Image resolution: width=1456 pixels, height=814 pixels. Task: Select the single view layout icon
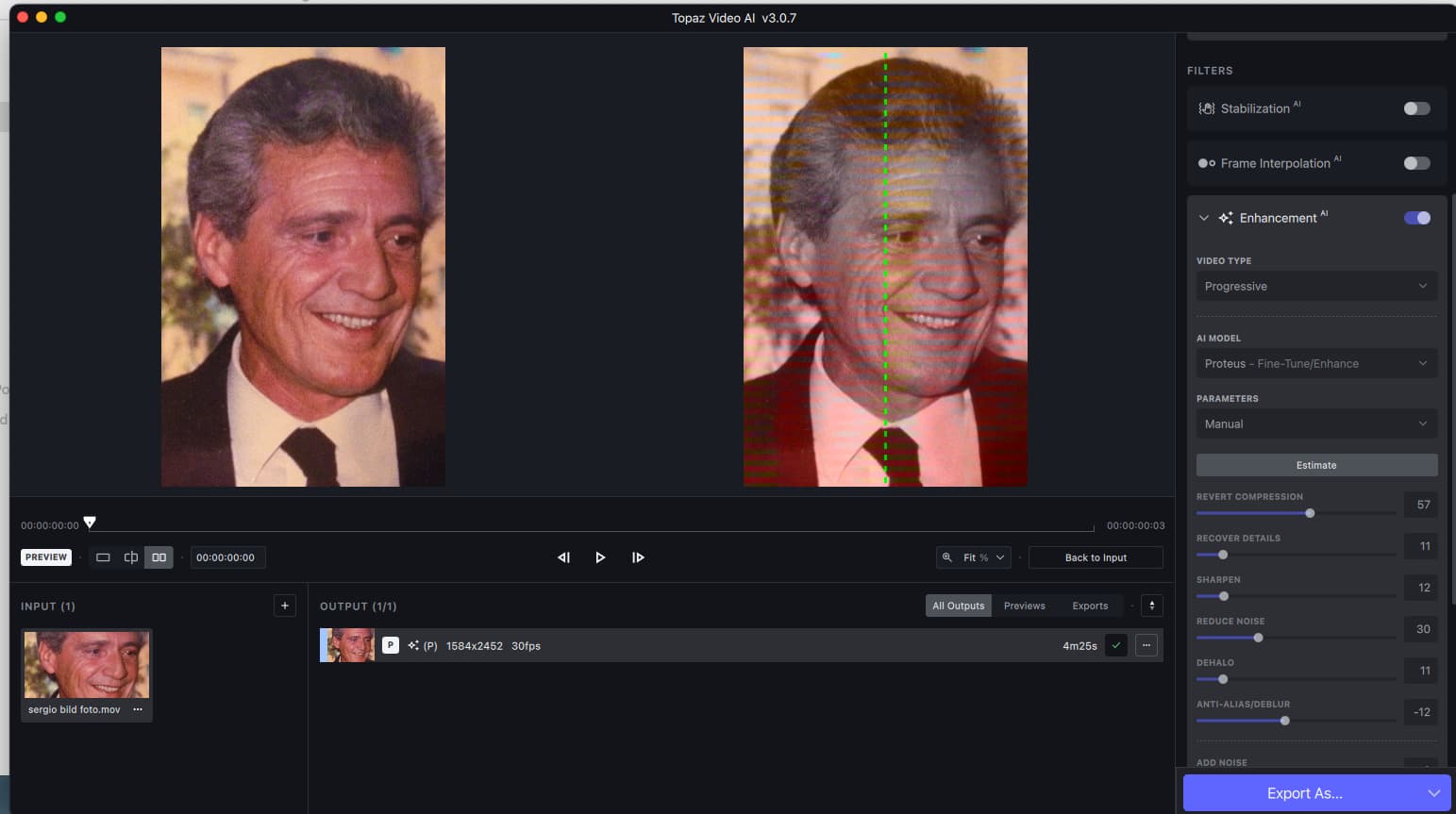(x=103, y=557)
